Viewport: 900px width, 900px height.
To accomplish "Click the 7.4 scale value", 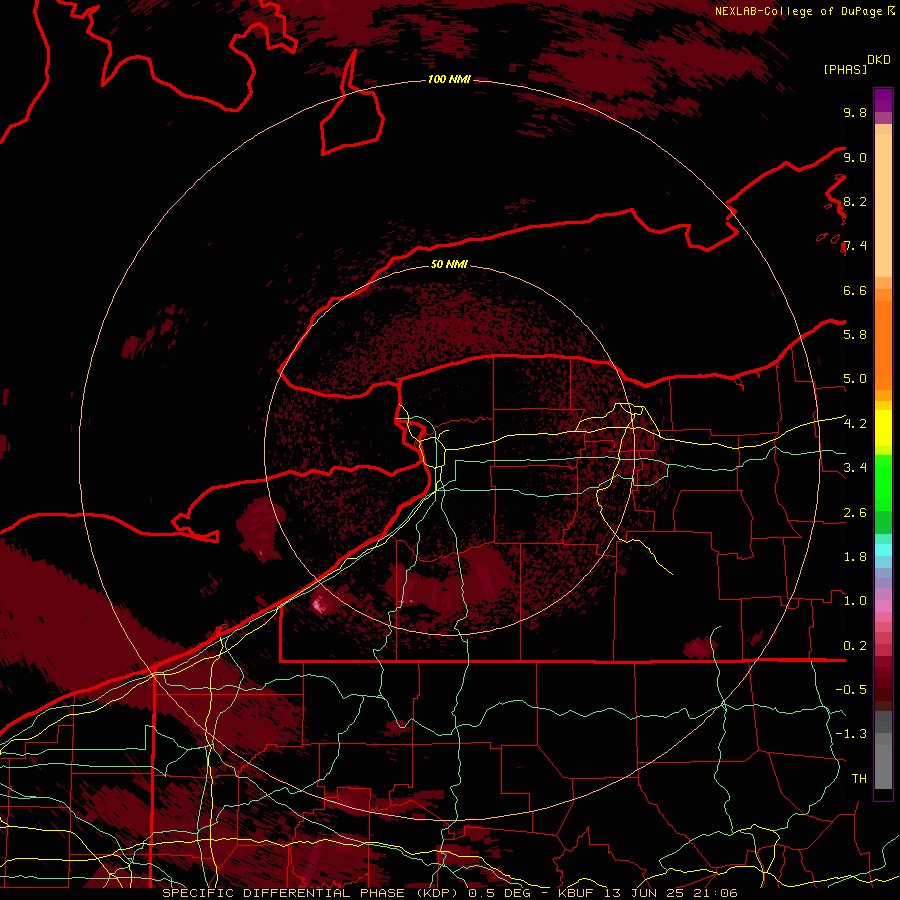I will (x=855, y=246).
